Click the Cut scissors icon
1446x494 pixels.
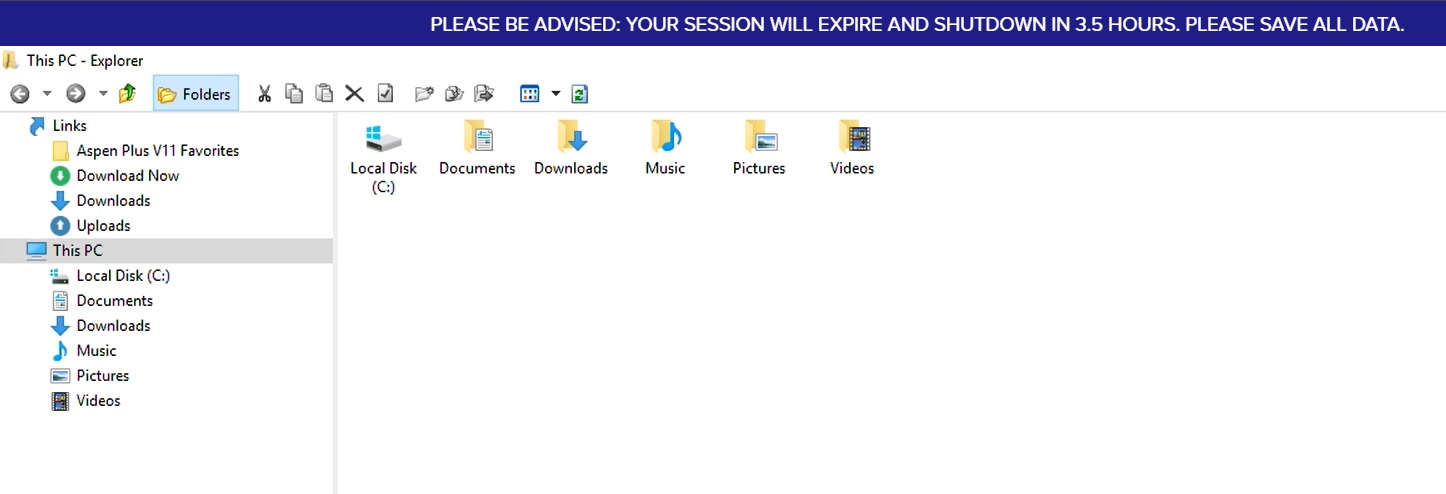click(x=264, y=94)
